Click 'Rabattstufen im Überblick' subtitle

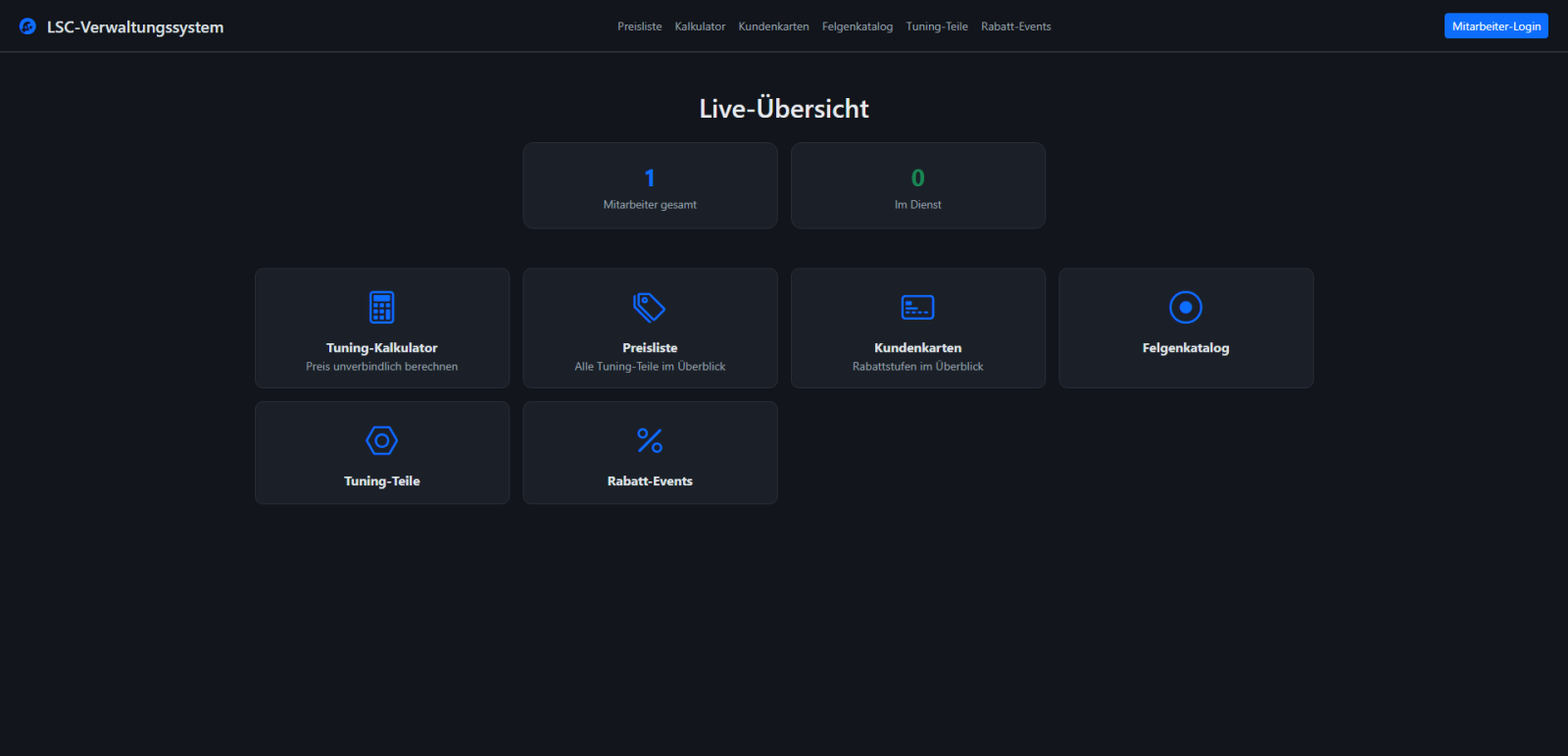(918, 367)
